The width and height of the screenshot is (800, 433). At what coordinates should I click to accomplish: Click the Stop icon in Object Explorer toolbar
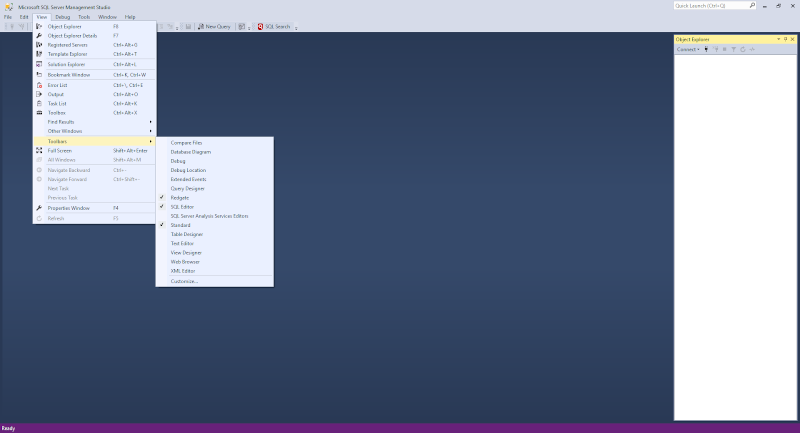coord(724,49)
